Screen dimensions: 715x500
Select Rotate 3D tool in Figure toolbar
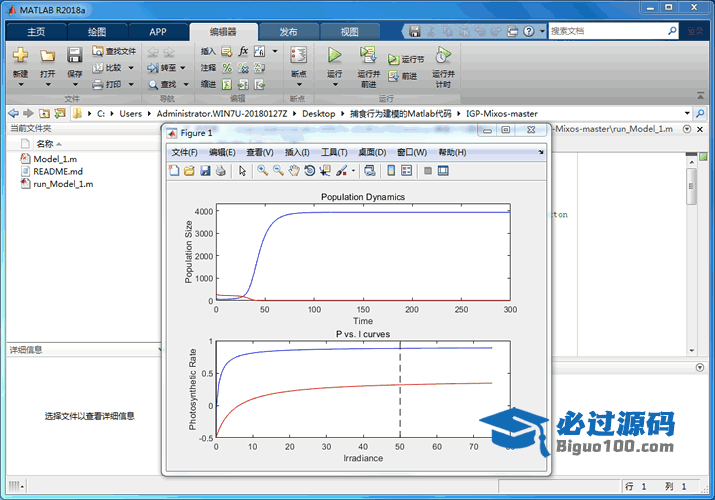(x=310, y=170)
